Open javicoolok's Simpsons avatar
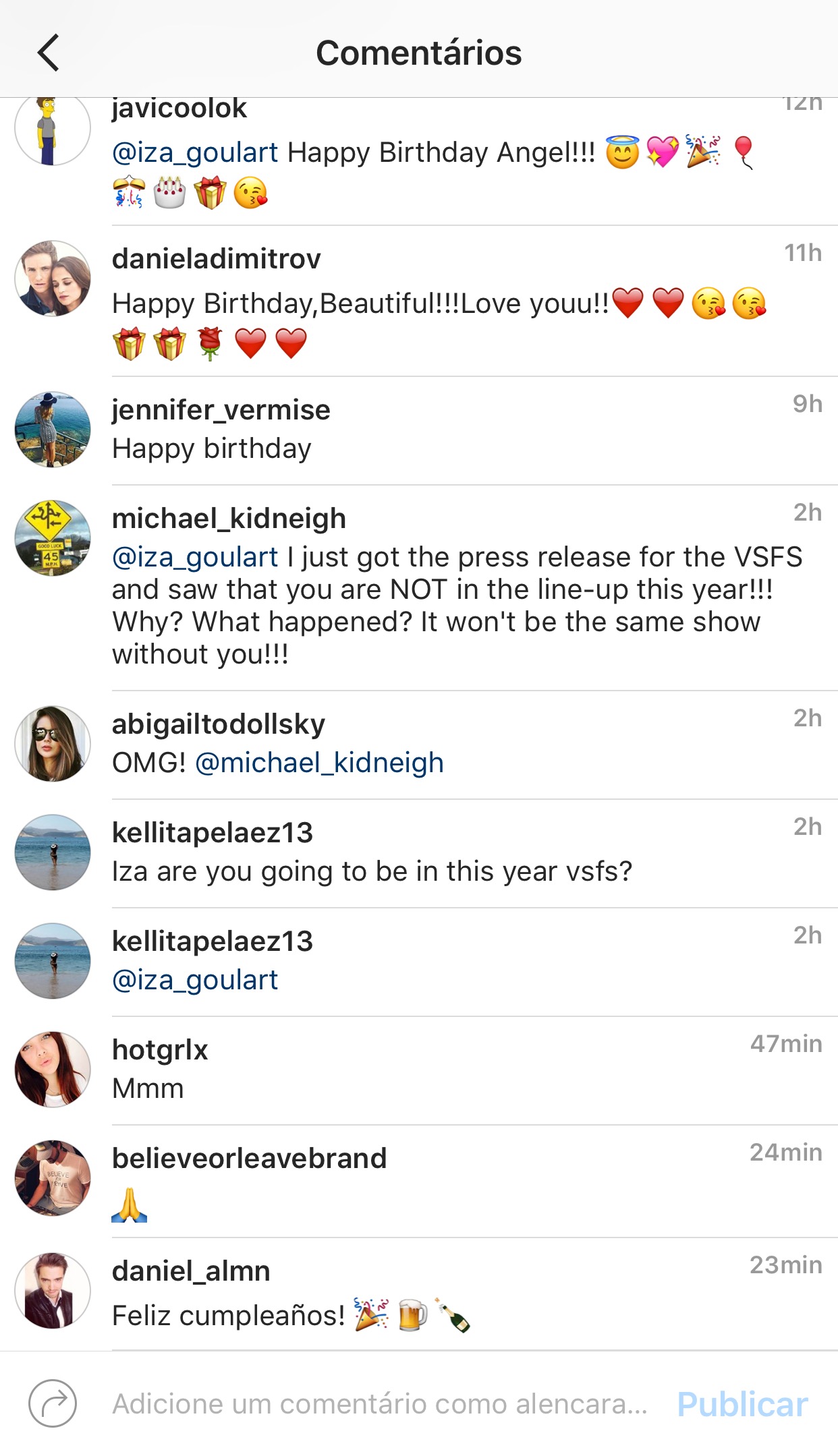Screen dimensions: 838x1456 click(53, 129)
